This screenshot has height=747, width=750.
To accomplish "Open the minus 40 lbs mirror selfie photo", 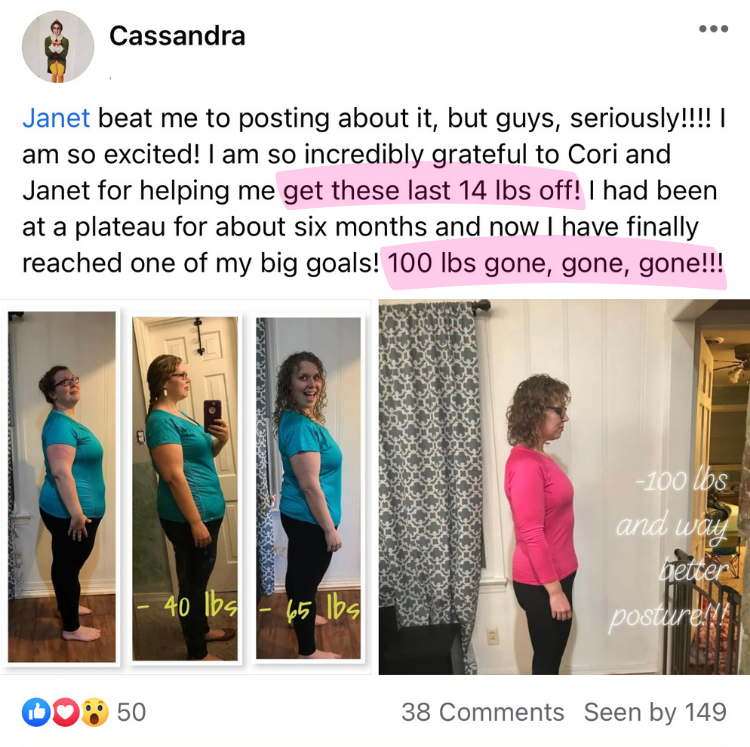I will [x=185, y=488].
